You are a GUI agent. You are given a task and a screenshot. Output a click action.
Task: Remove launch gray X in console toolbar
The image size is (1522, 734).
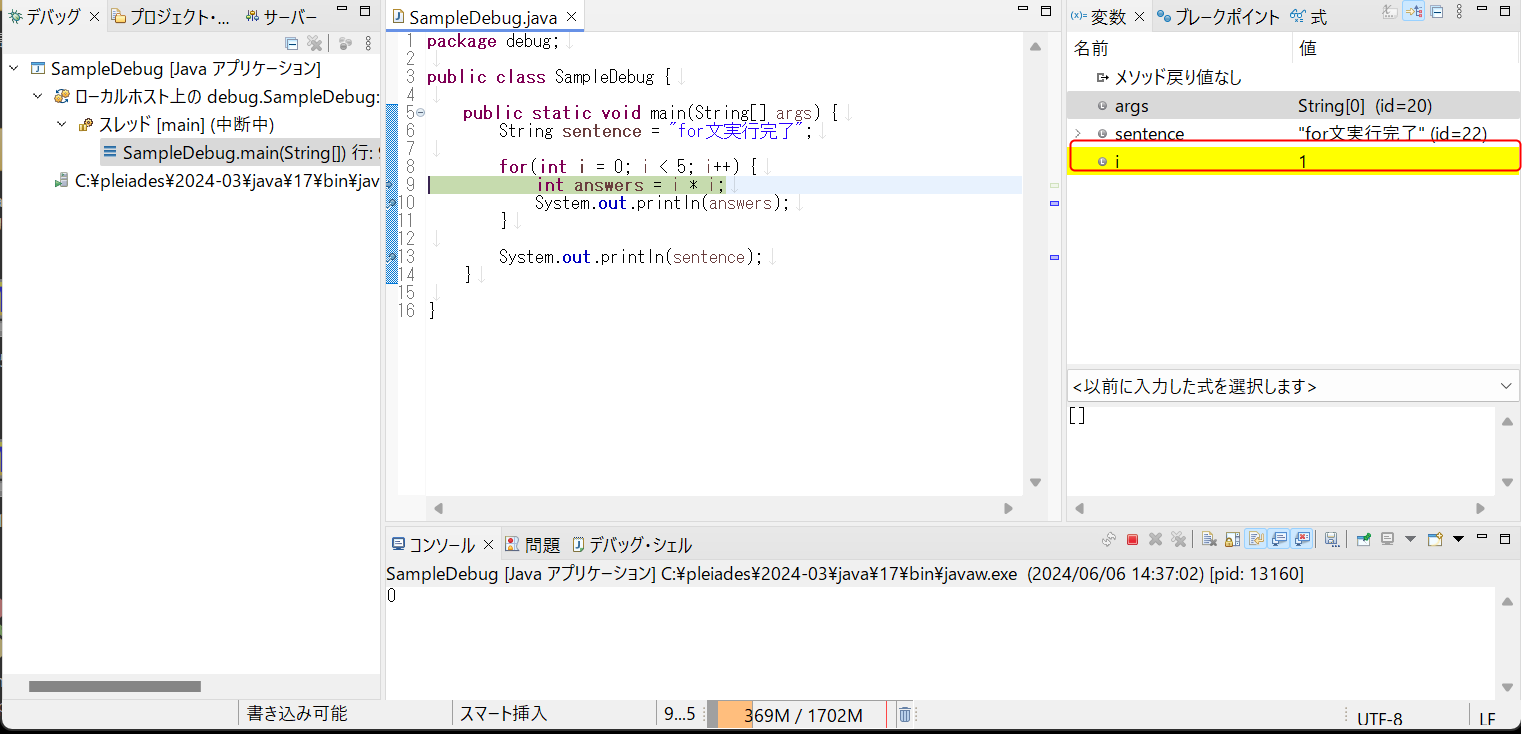1155,539
